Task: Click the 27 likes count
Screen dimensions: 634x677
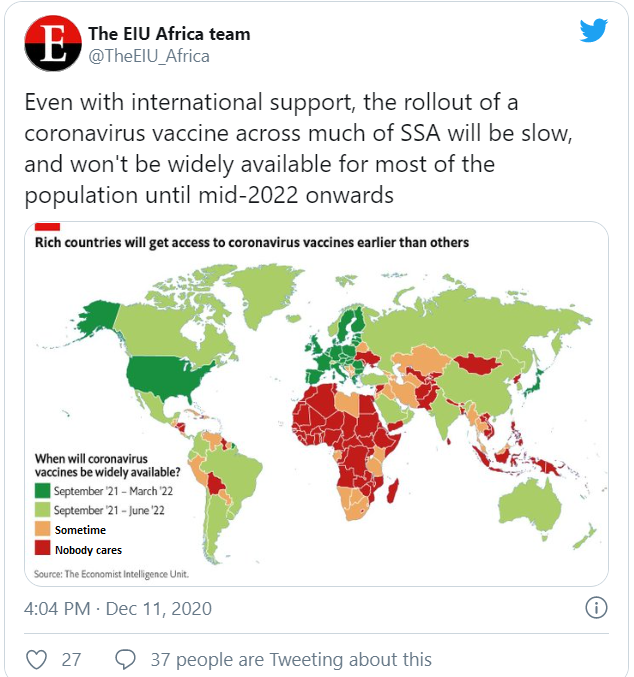Action: click(71, 659)
